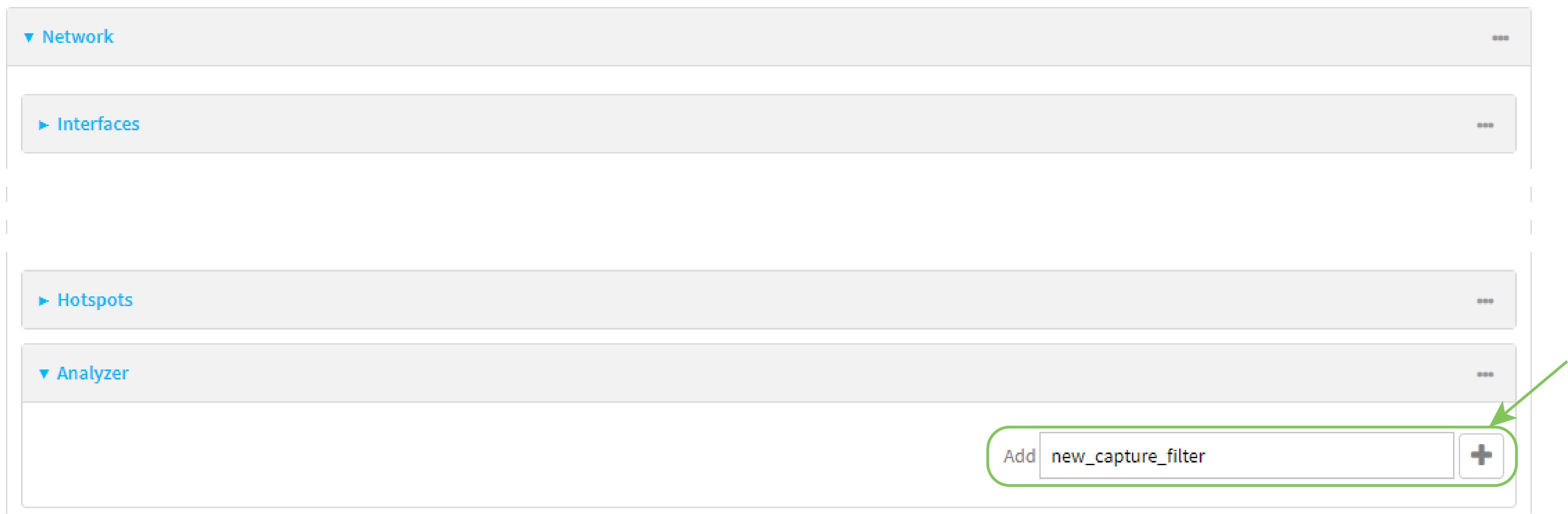Open the Hotspots ellipsis options menu
This screenshot has width=1568, height=514.
[x=1485, y=301]
